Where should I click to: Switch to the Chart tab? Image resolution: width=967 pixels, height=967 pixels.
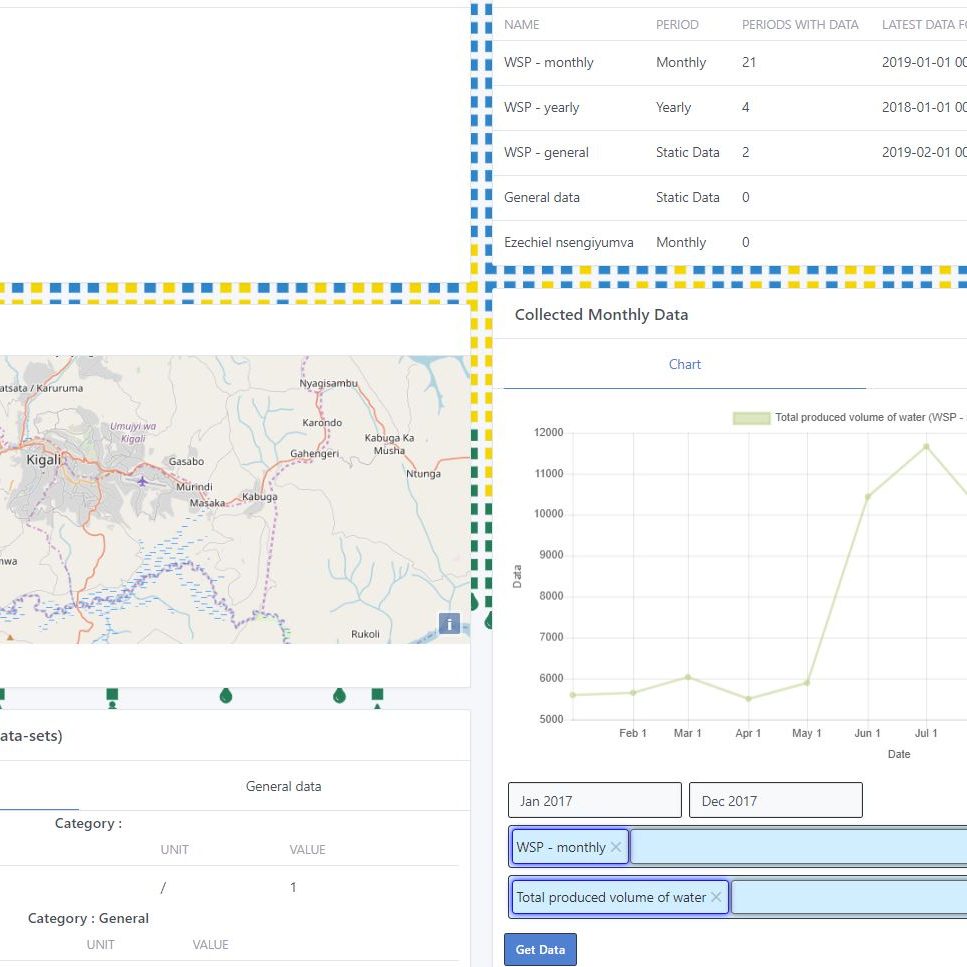pyautogui.click(x=684, y=365)
